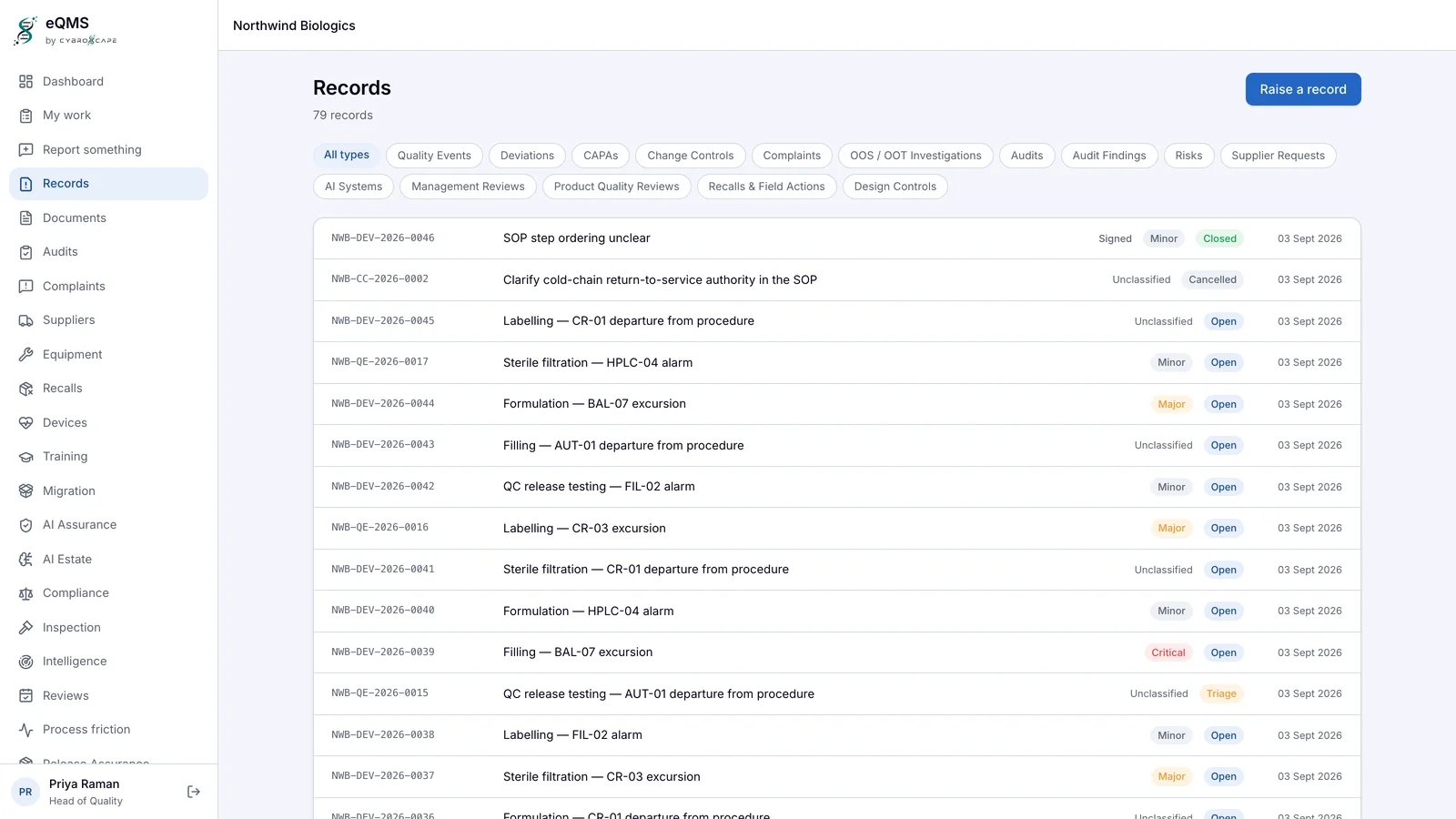
Task: Click the Equipment wrench icon
Action: 25,355
